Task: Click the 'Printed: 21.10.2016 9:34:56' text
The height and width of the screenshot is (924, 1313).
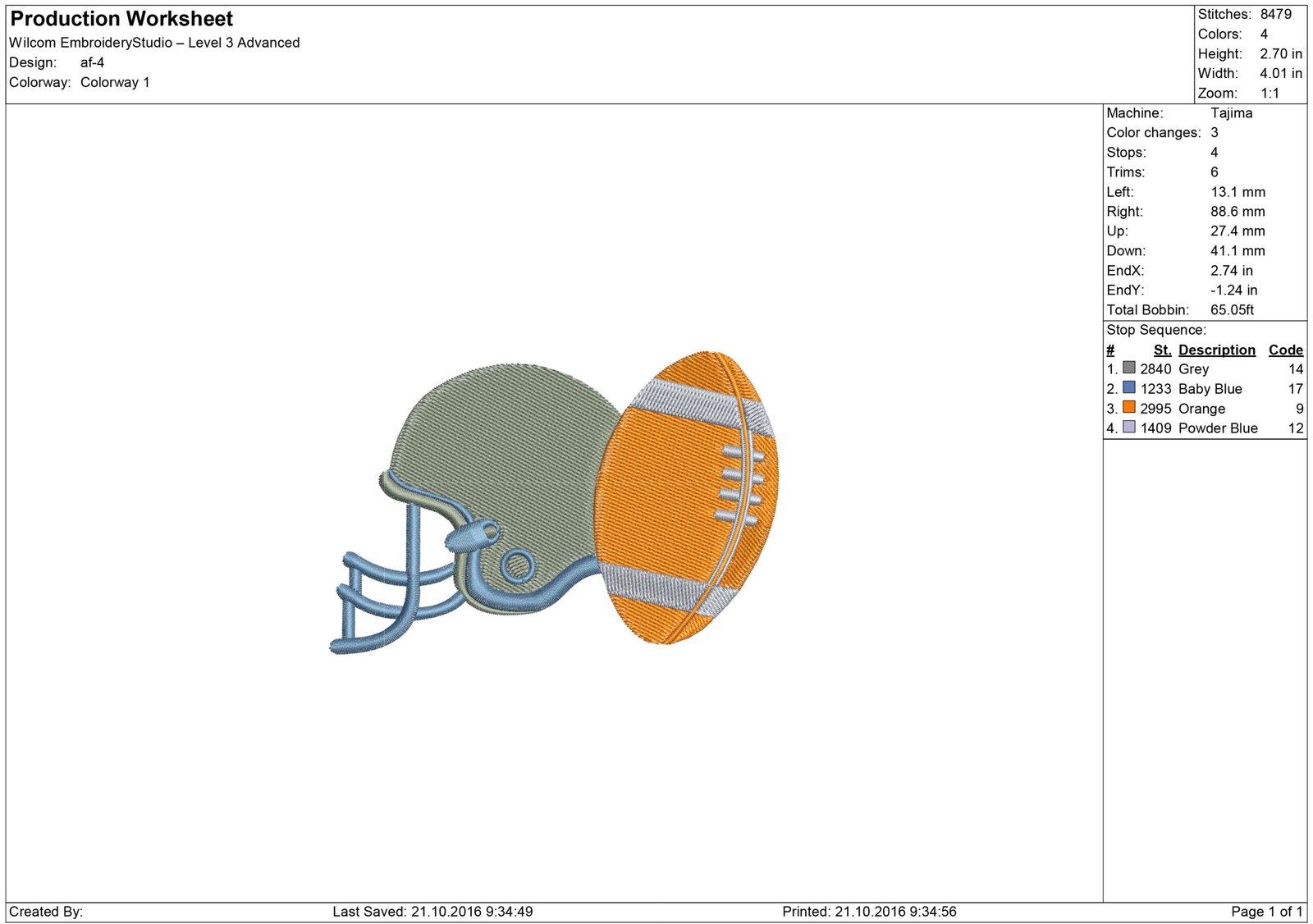Action: (x=869, y=912)
